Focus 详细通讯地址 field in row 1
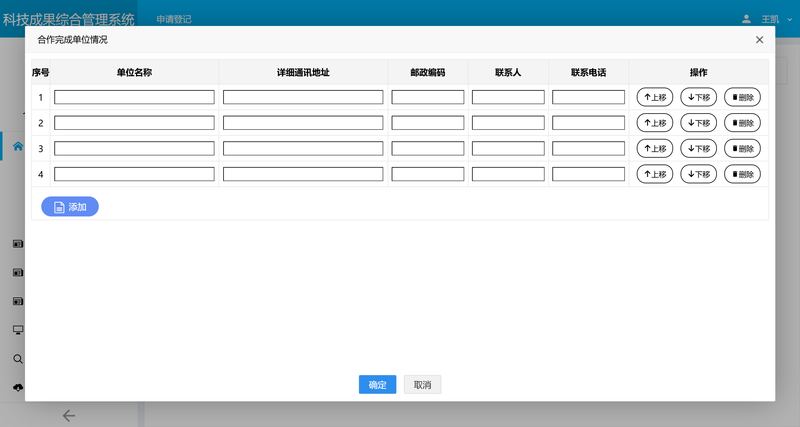 303,97
